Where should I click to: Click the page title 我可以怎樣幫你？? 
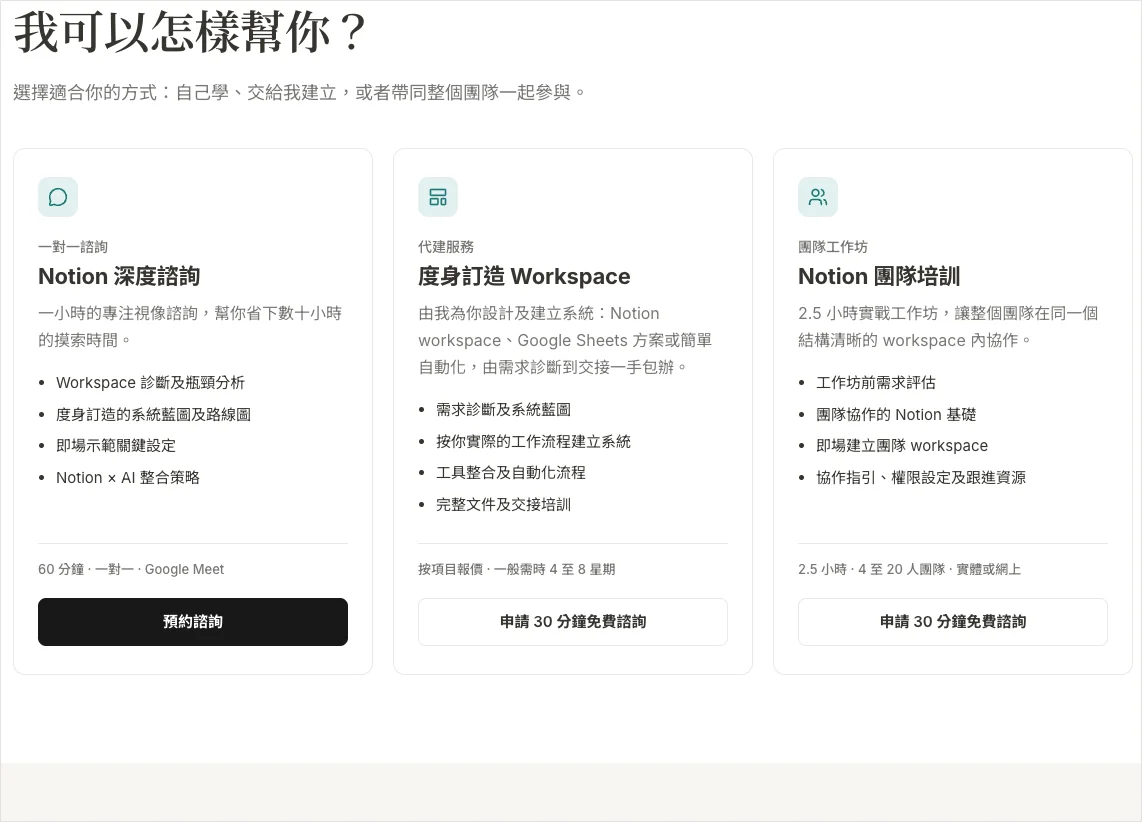coord(189,32)
